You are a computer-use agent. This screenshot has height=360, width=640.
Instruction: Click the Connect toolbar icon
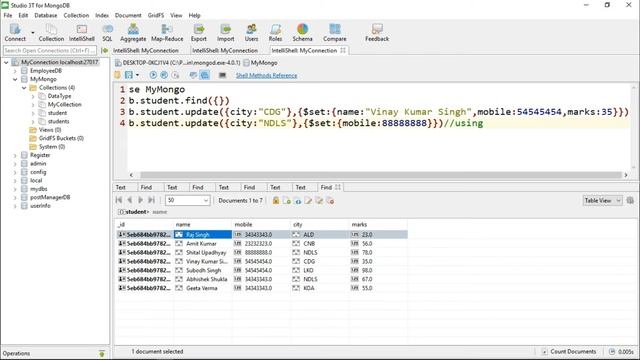15,32
